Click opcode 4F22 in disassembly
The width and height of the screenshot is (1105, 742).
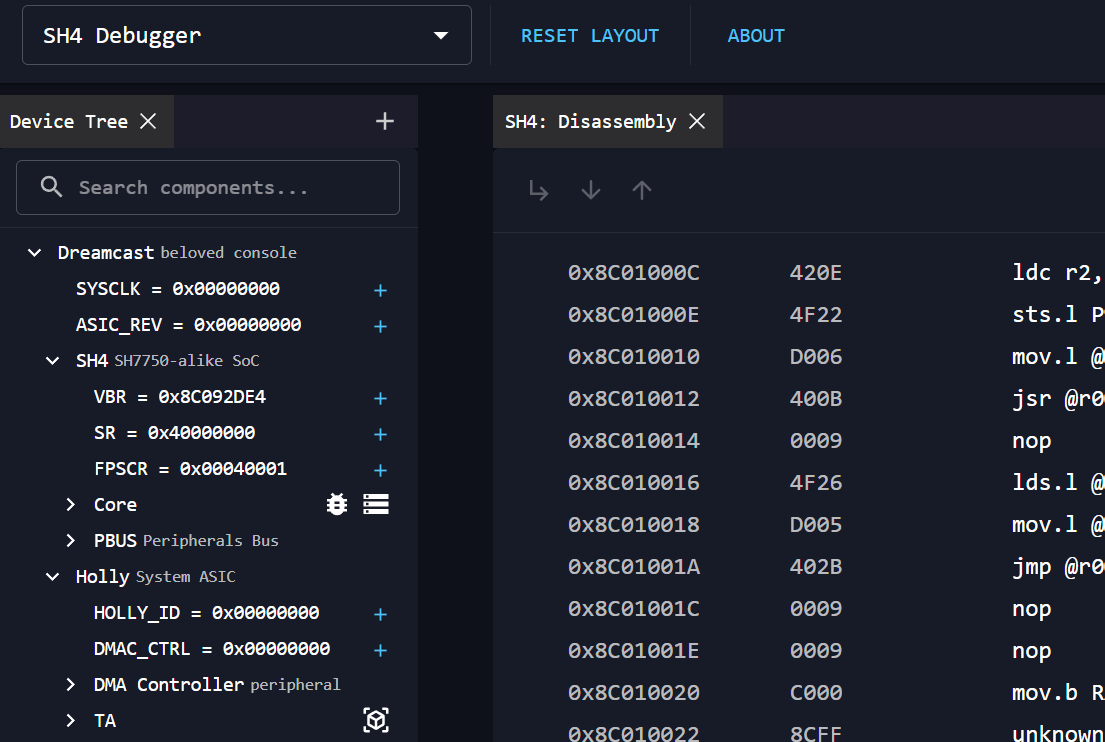(815, 314)
